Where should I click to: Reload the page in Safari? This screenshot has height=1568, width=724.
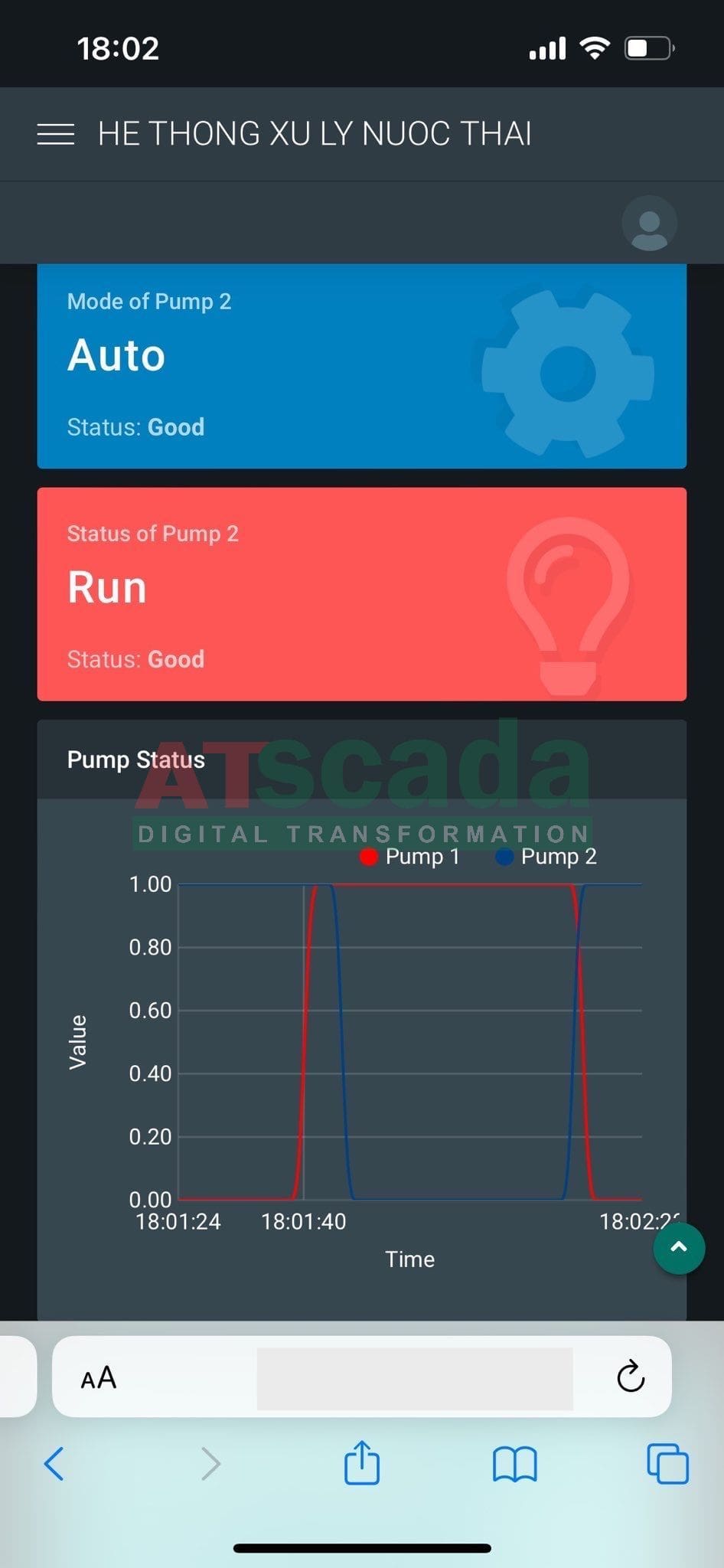[631, 1377]
